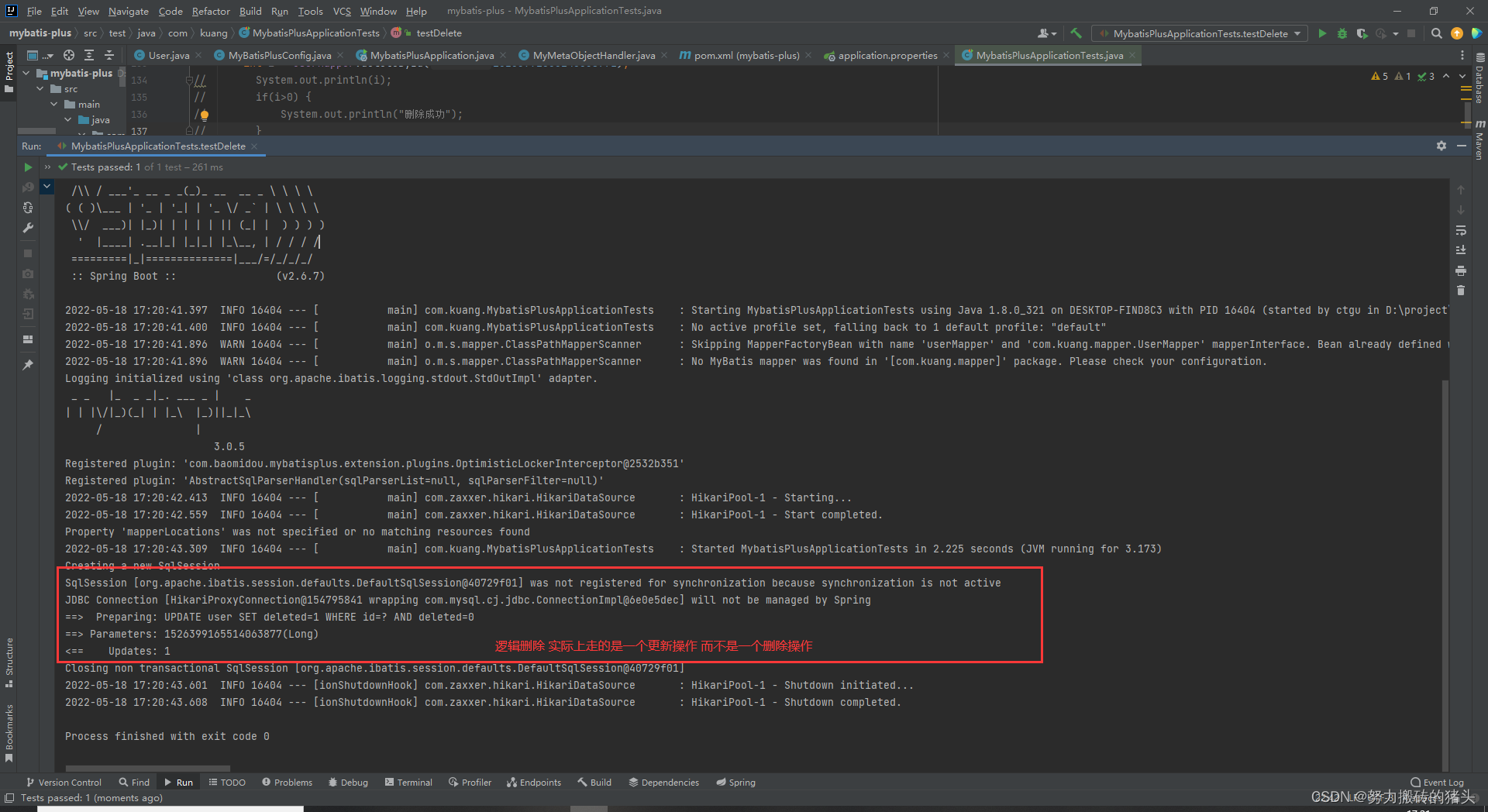Viewport: 1488px width, 812px height.
Task: Toggle Soft-Wrap in the console output
Action: click(1461, 230)
